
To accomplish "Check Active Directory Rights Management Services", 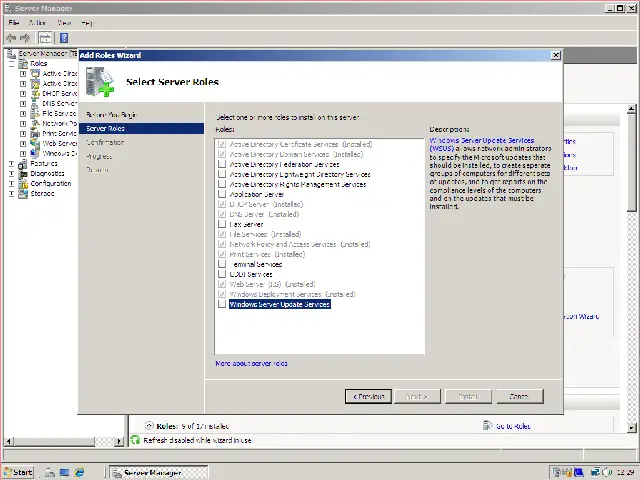I will tap(222, 184).
